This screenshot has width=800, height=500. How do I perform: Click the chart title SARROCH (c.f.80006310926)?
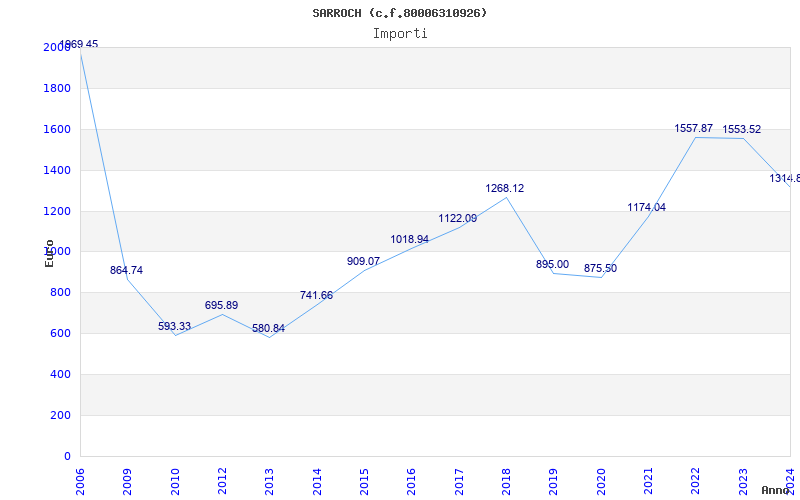(x=400, y=13)
